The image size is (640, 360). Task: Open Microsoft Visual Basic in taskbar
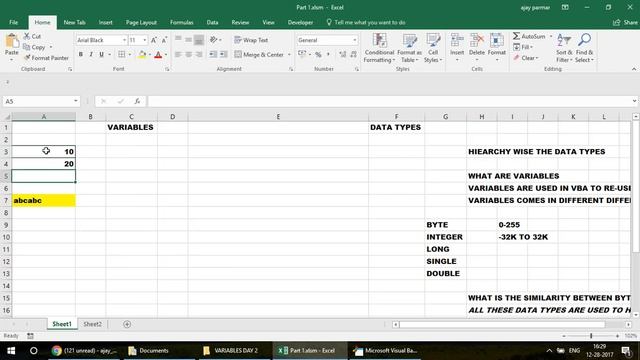click(386, 351)
